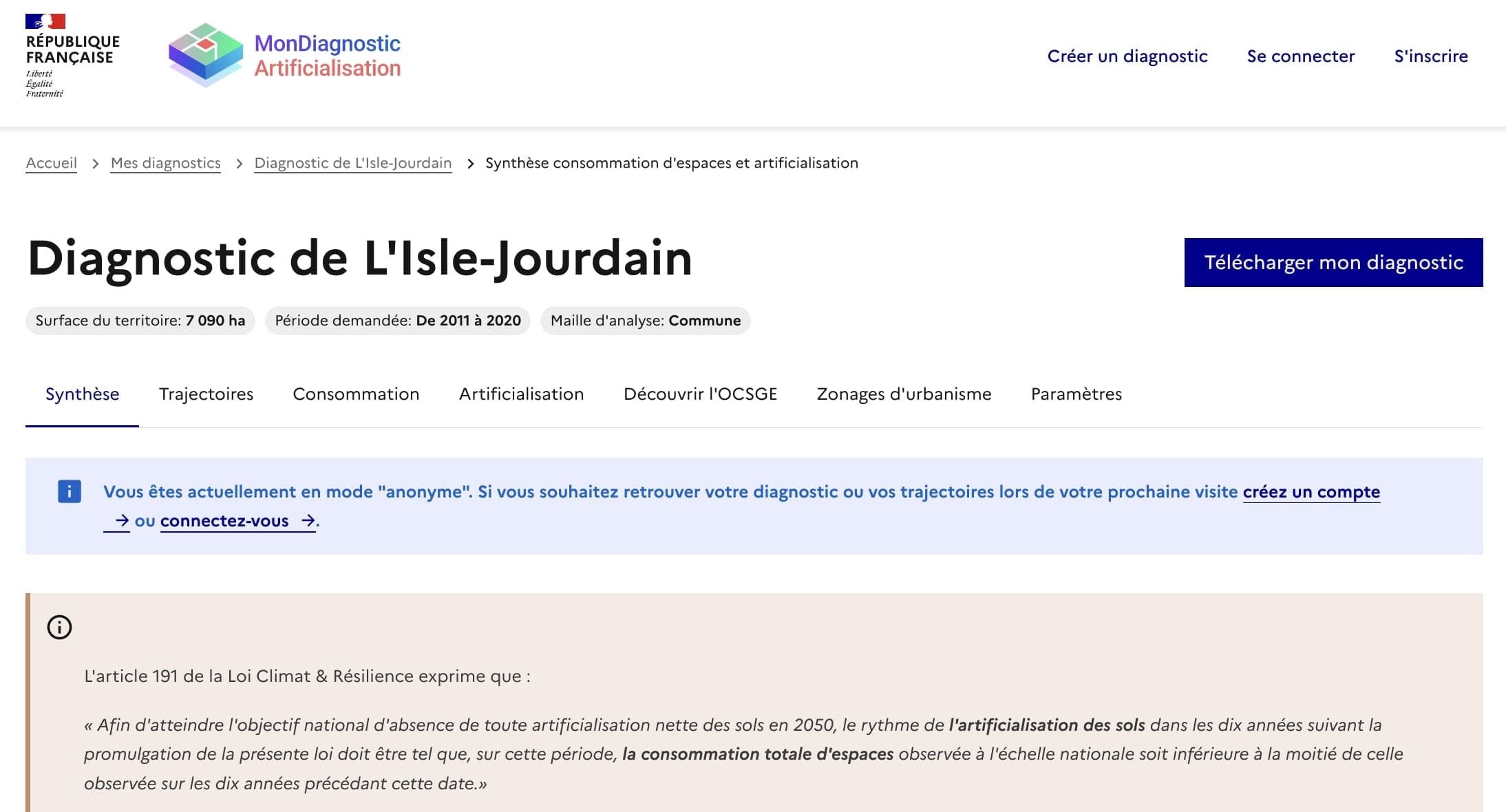
Task: Click the Période demandée De 2011 à 2020 badge
Action: pos(398,321)
